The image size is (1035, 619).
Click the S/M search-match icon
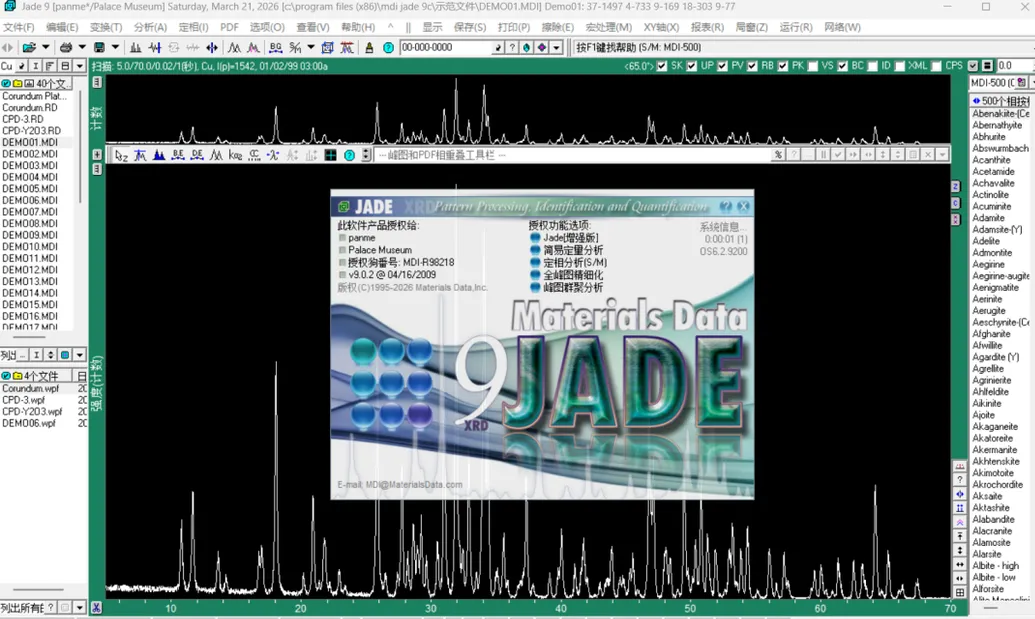pos(295,48)
